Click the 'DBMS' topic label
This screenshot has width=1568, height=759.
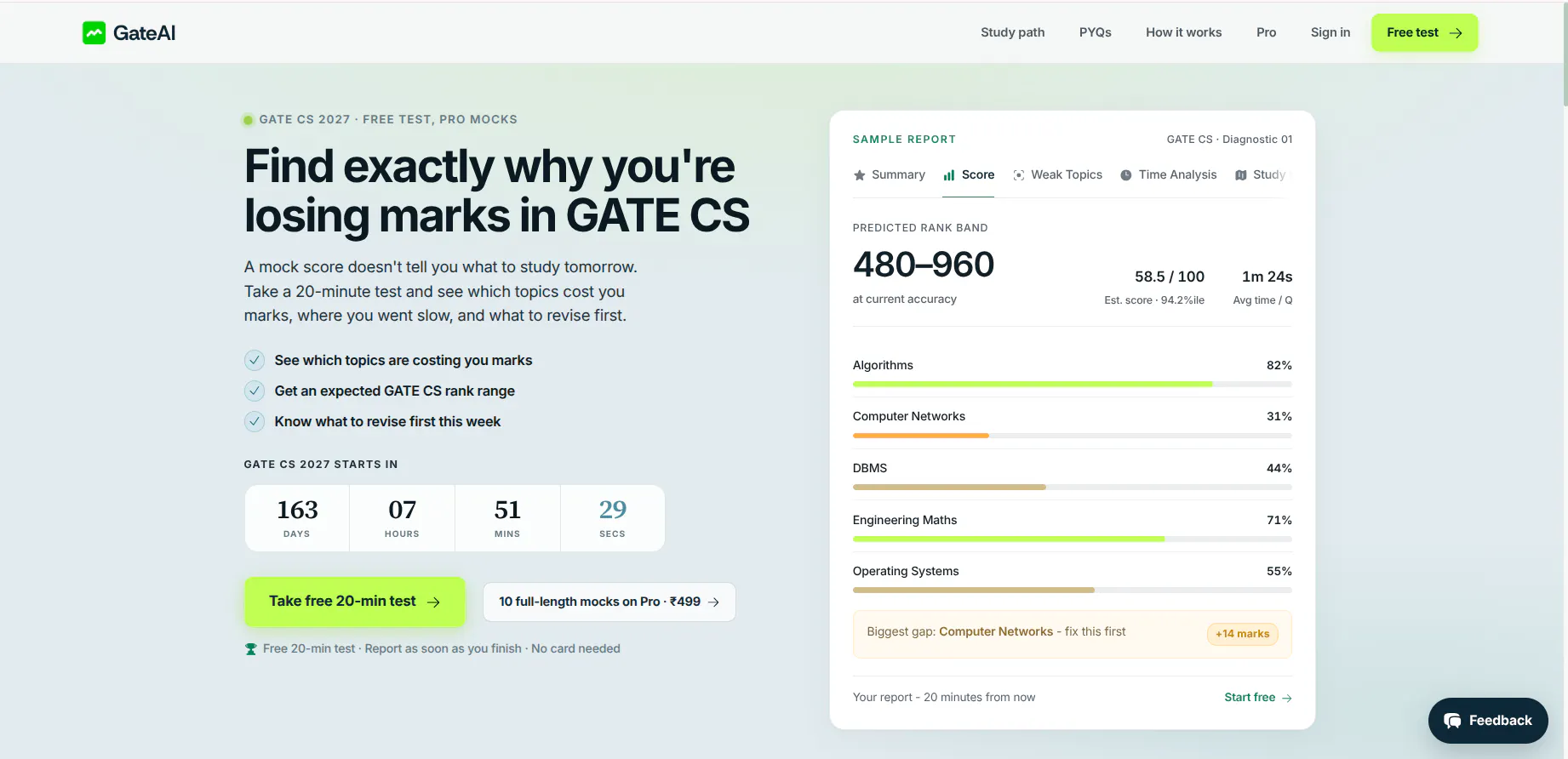tap(870, 468)
